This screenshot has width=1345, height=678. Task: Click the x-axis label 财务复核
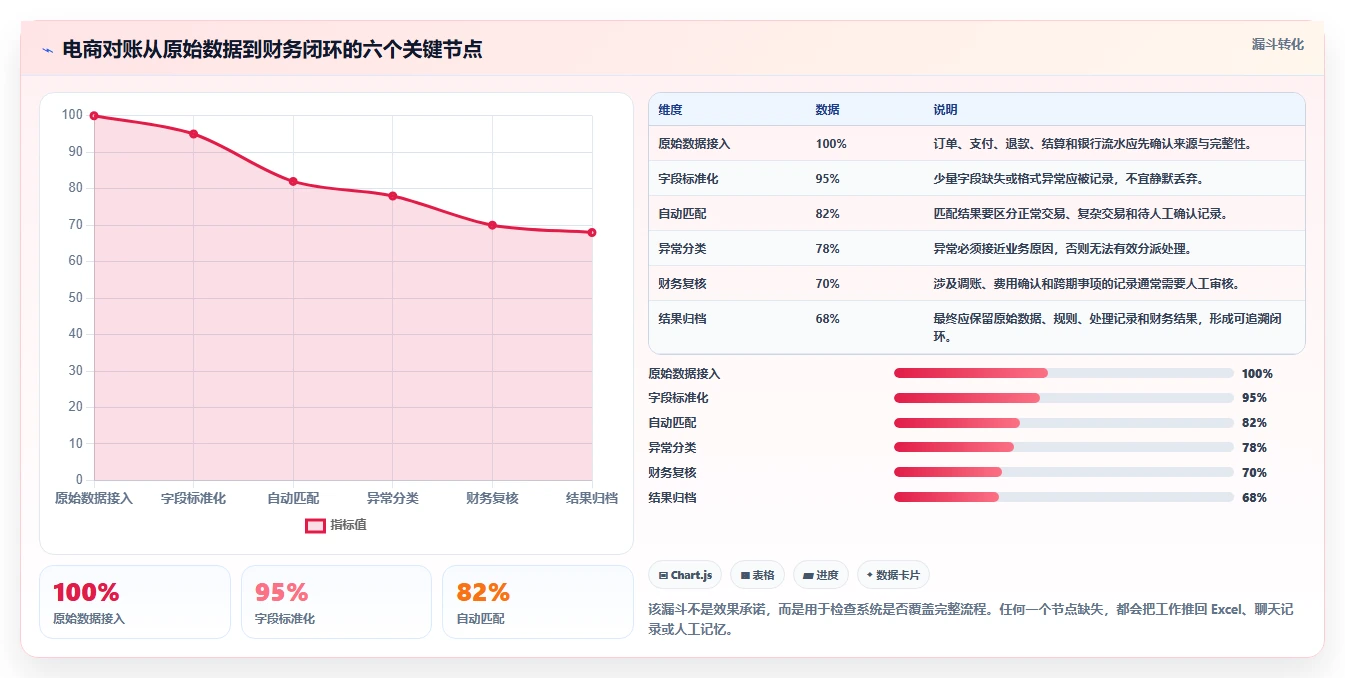tap(492, 498)
